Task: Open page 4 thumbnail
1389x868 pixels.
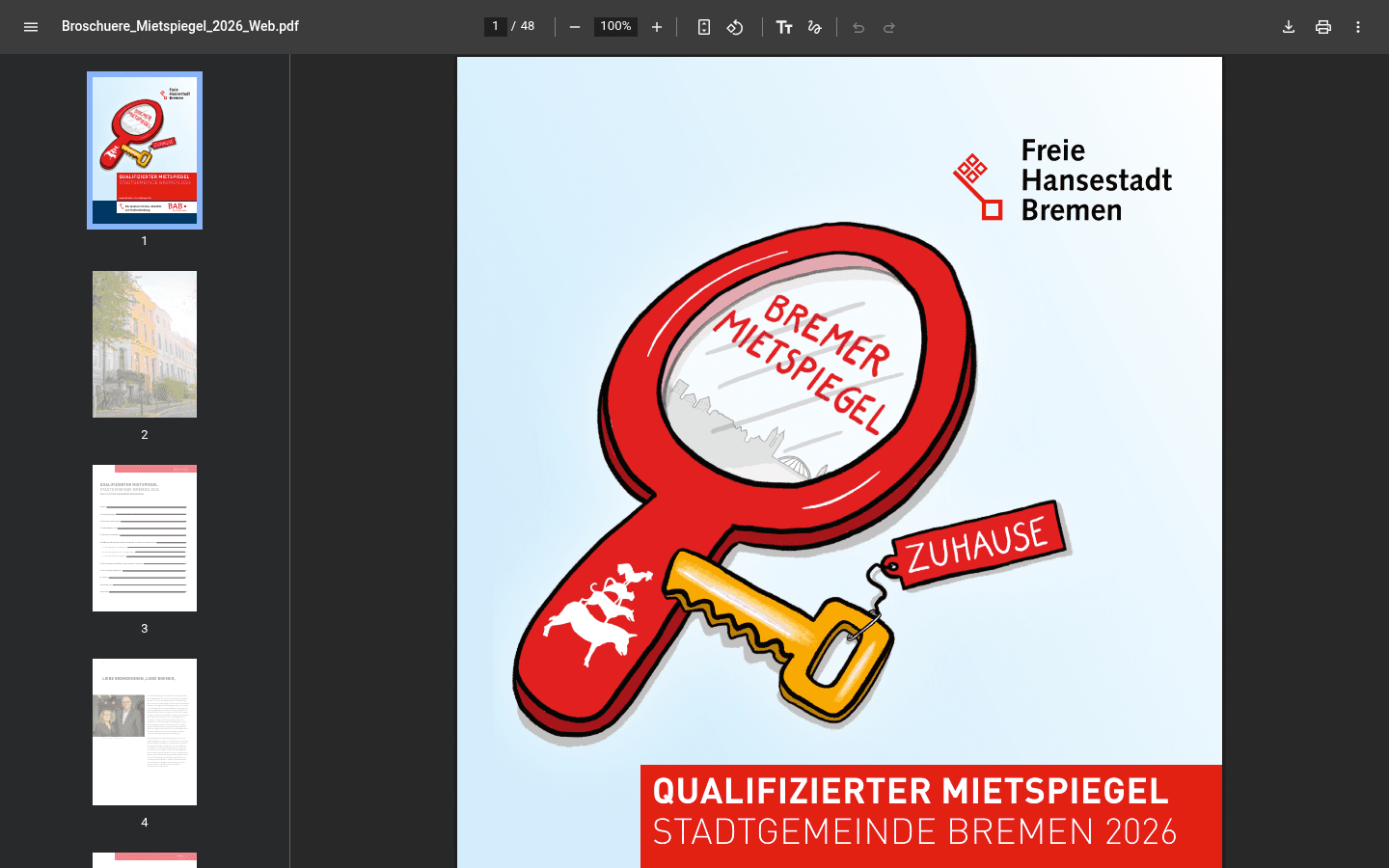Action: (145, 732)
